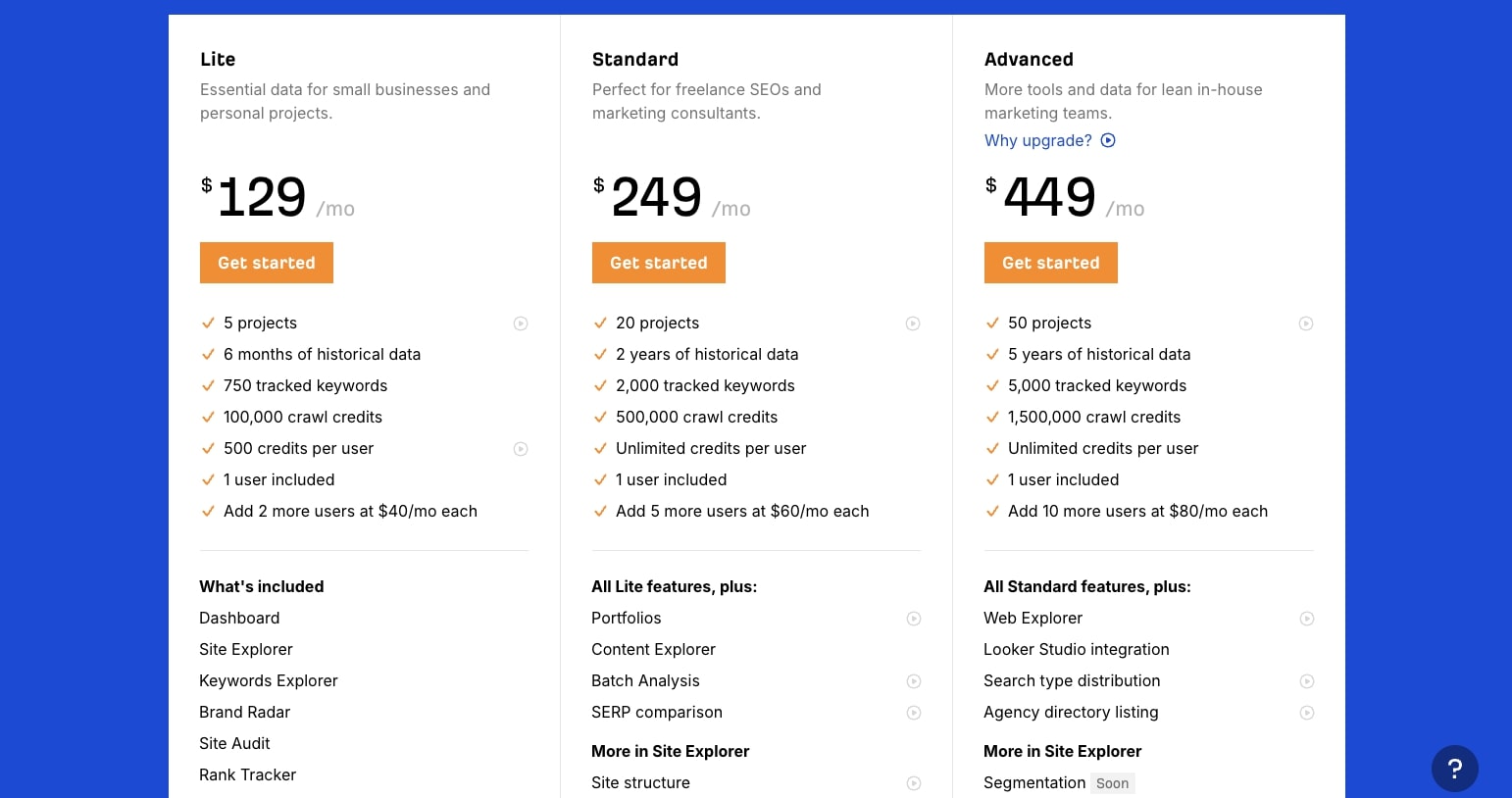Click the play icon next to Web Explorer
Image resolution: width=1512 pixels, height=798 pixels.
tap(1307, 619)
